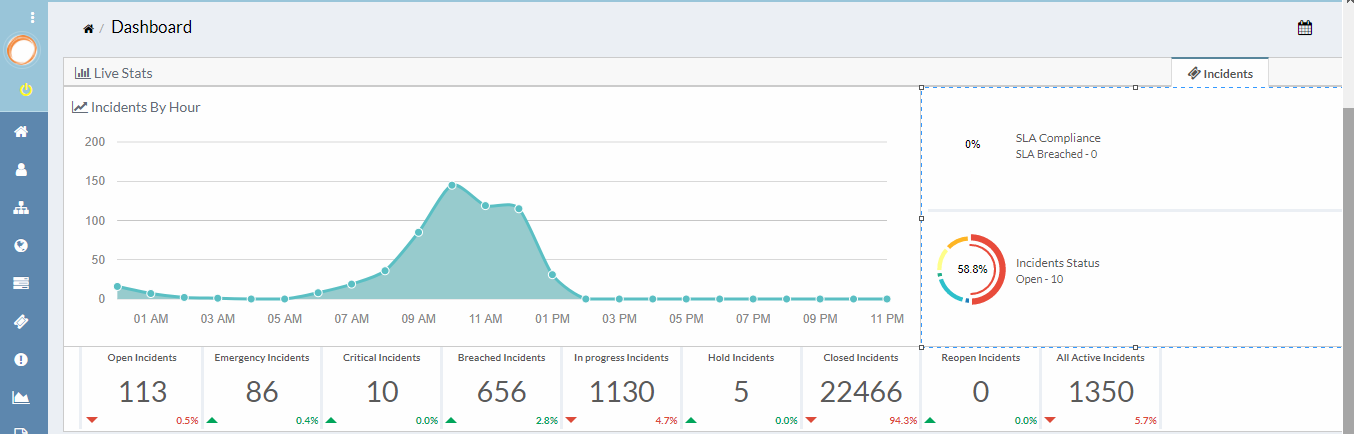Click the breadcrumb home icon

tap(88, 29)
